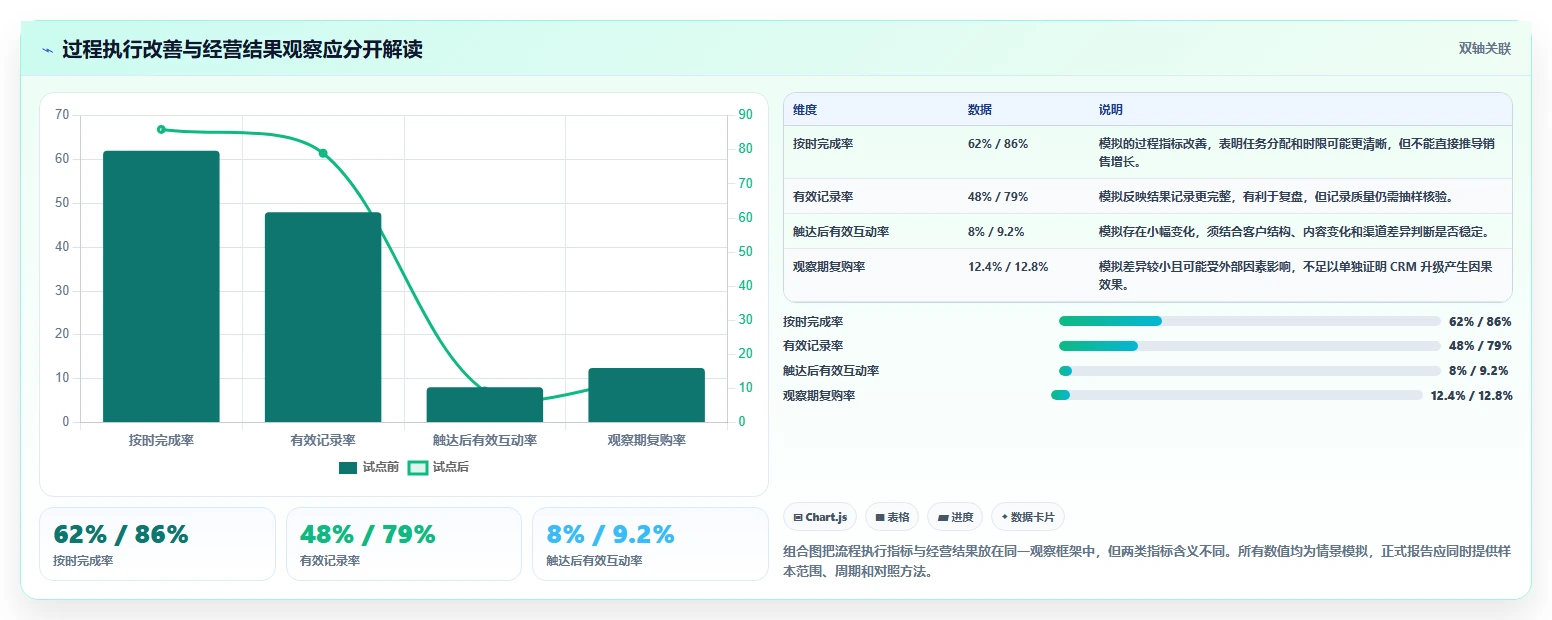Click the lightning icon beside the panel title

[48, 50]
